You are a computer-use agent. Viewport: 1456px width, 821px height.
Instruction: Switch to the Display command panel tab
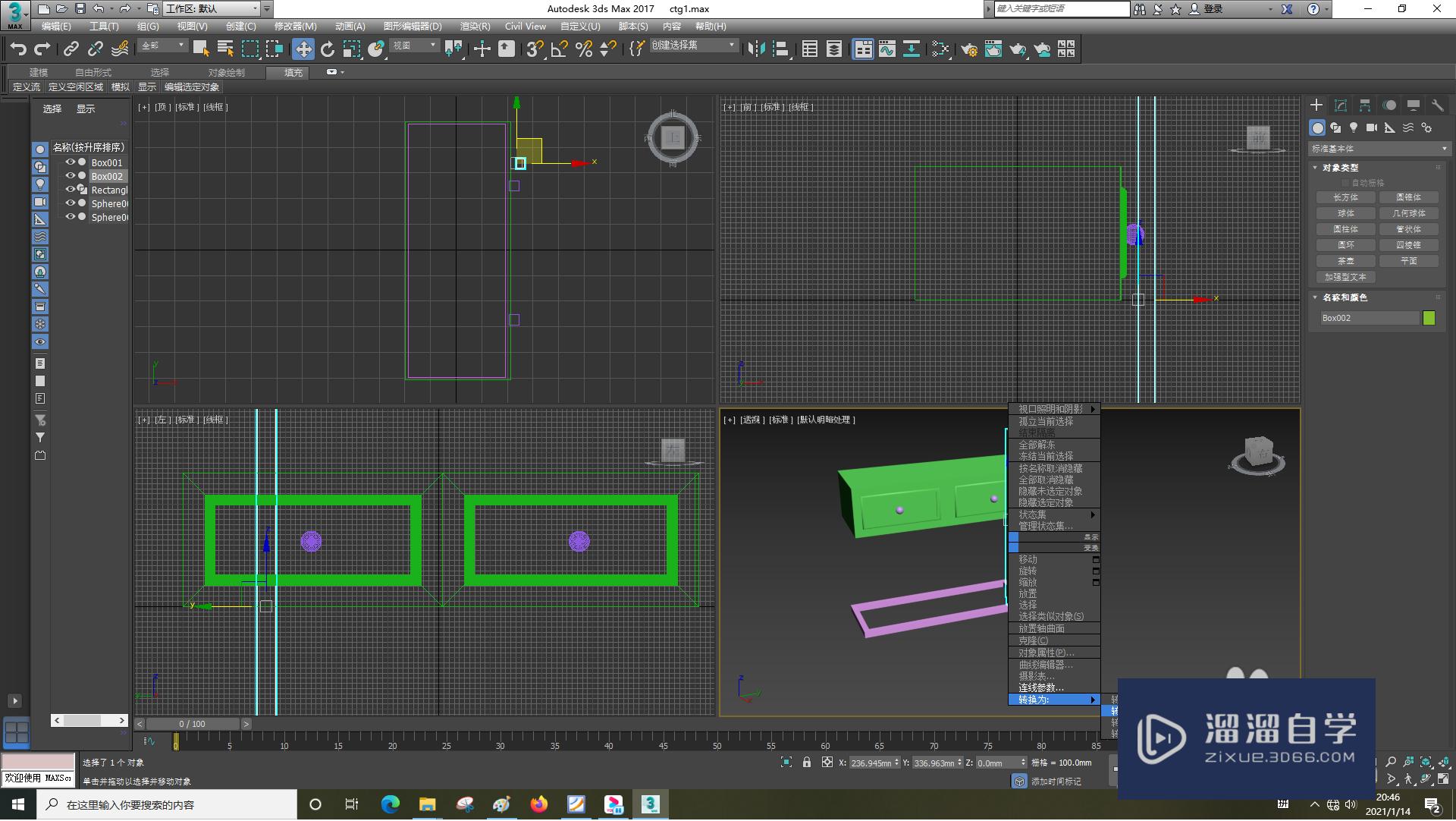pyautogui.click(x=1414, y=105)
